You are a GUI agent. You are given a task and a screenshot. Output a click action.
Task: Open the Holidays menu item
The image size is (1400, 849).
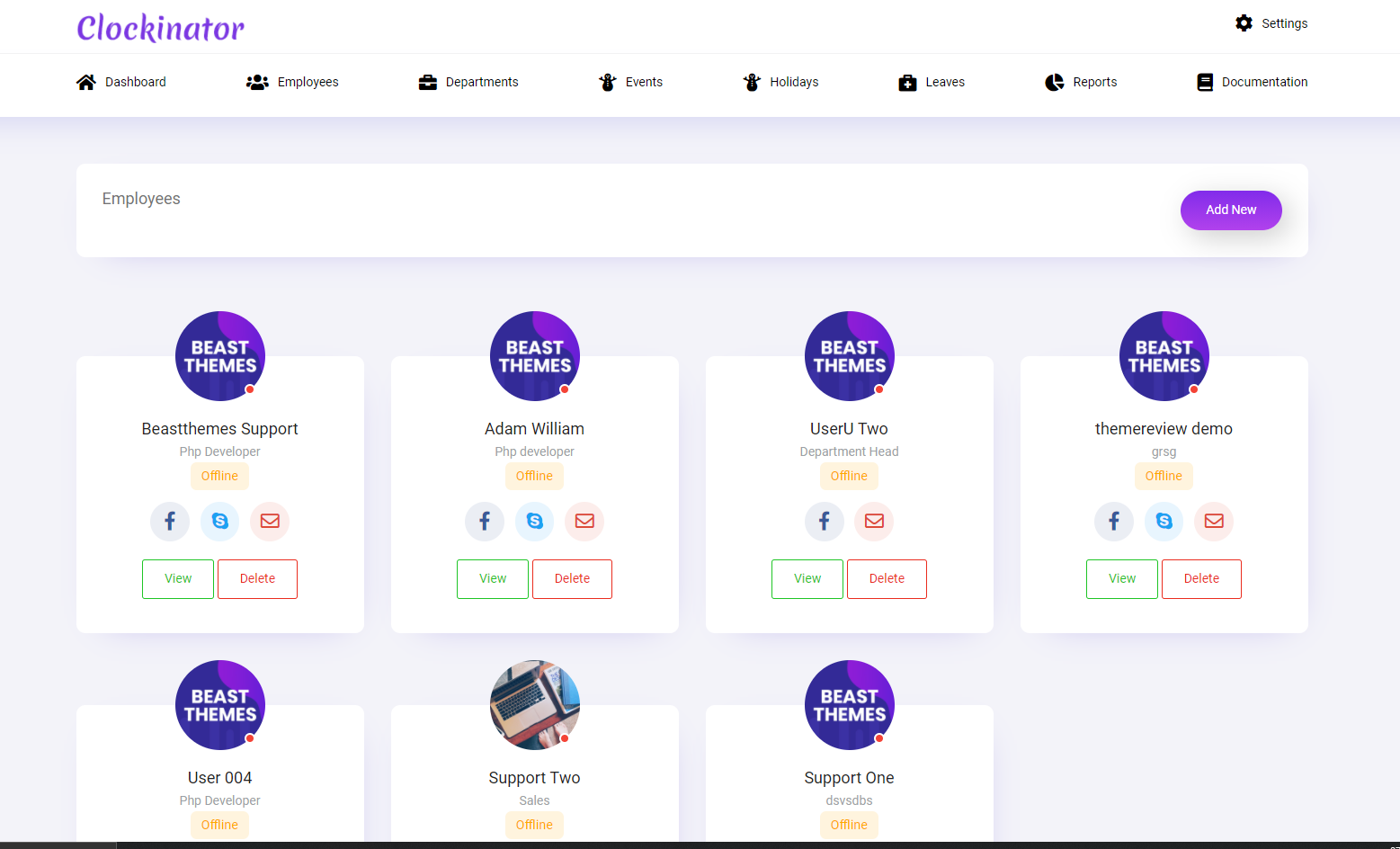(x=780, y=82)
